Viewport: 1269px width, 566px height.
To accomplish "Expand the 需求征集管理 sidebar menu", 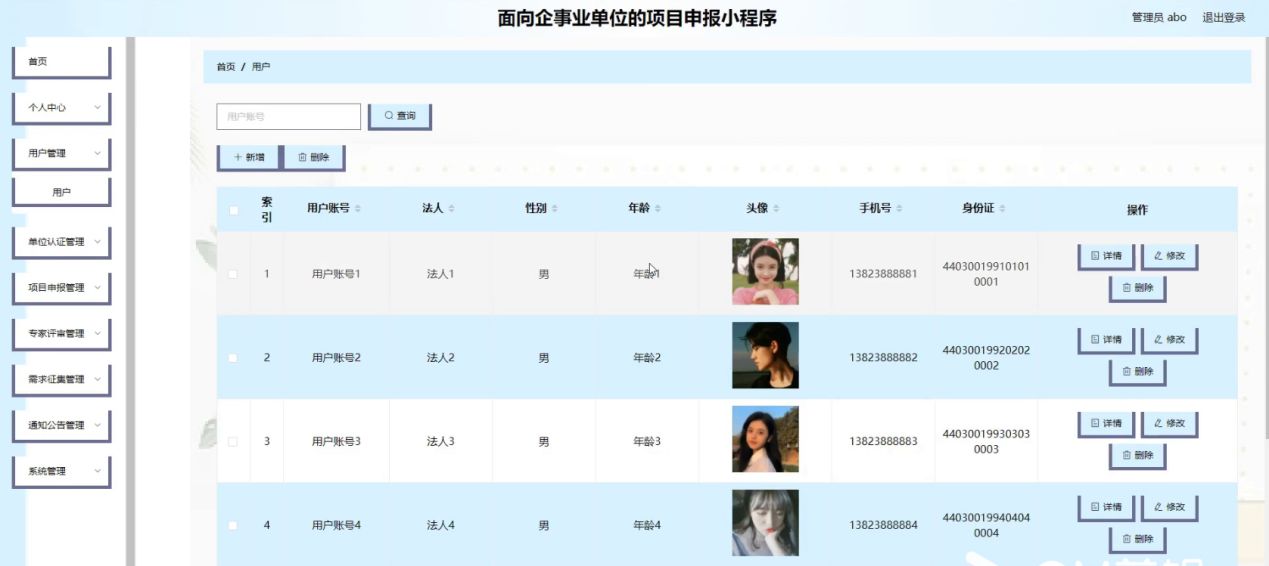I will click(61, 380).
